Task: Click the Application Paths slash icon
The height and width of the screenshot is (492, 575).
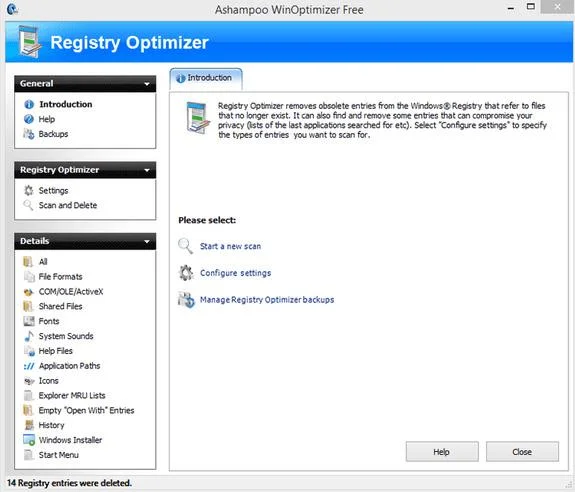Action: click(29, 366)
